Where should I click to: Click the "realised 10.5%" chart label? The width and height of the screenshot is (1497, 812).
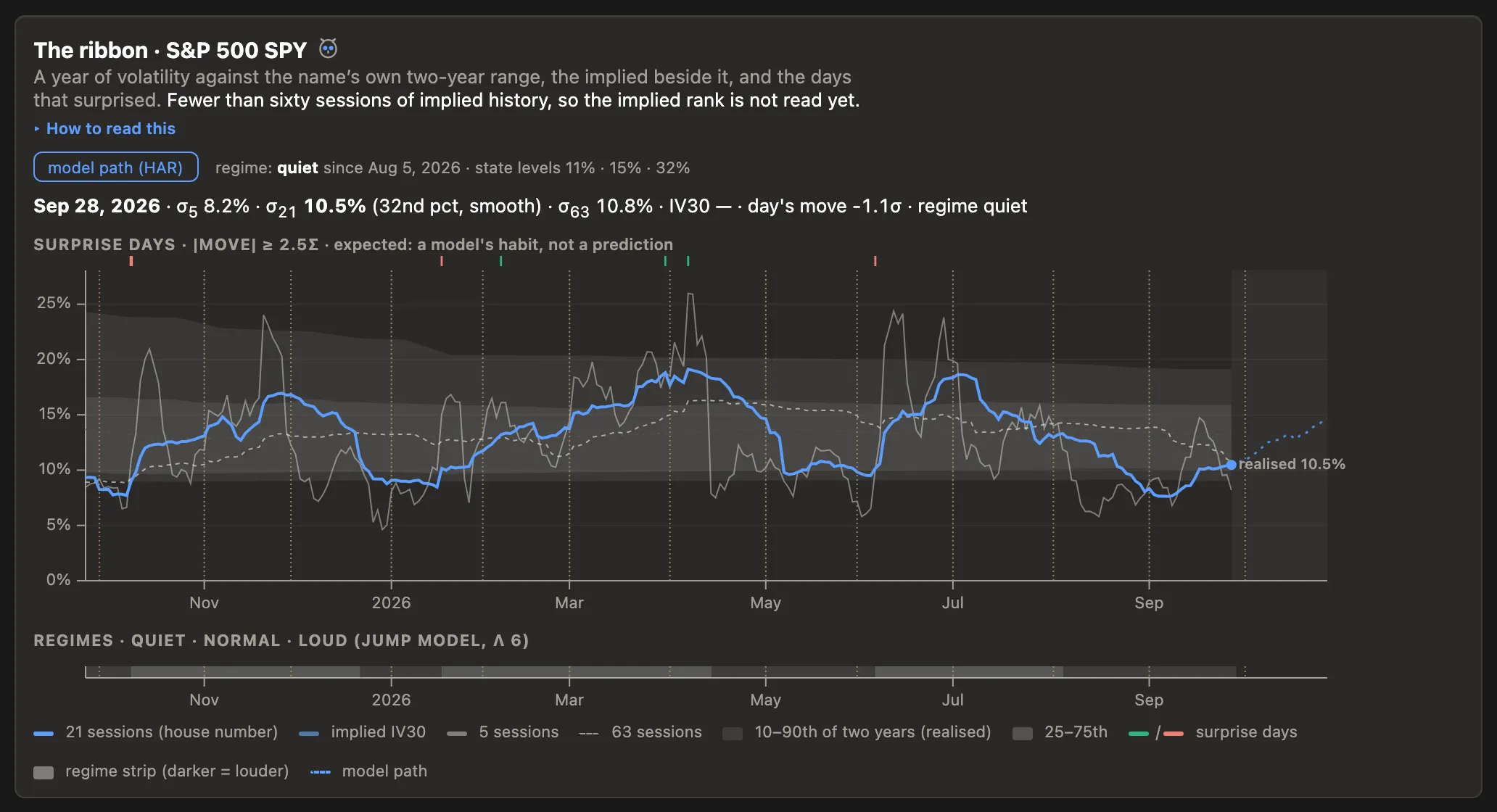[x=1292, y=464]
